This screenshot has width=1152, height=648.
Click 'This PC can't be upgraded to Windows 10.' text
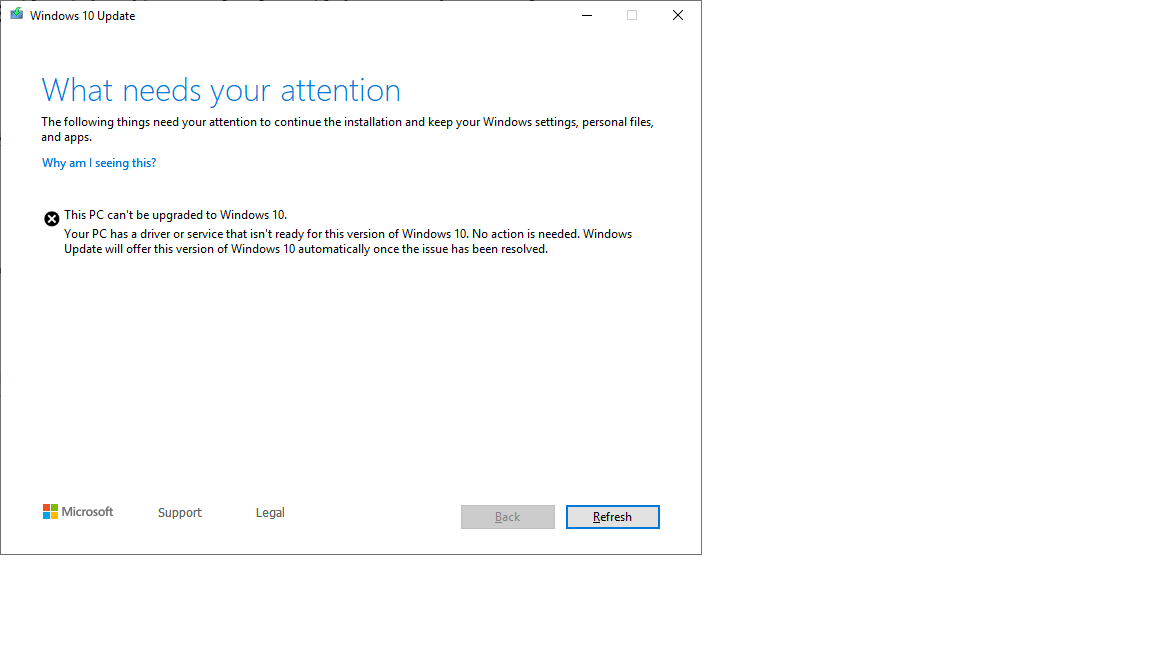(176, 215)
